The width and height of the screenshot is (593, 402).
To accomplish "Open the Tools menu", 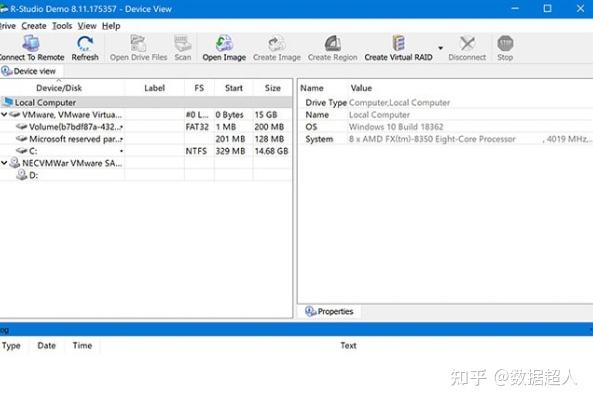I will point(62,26).
